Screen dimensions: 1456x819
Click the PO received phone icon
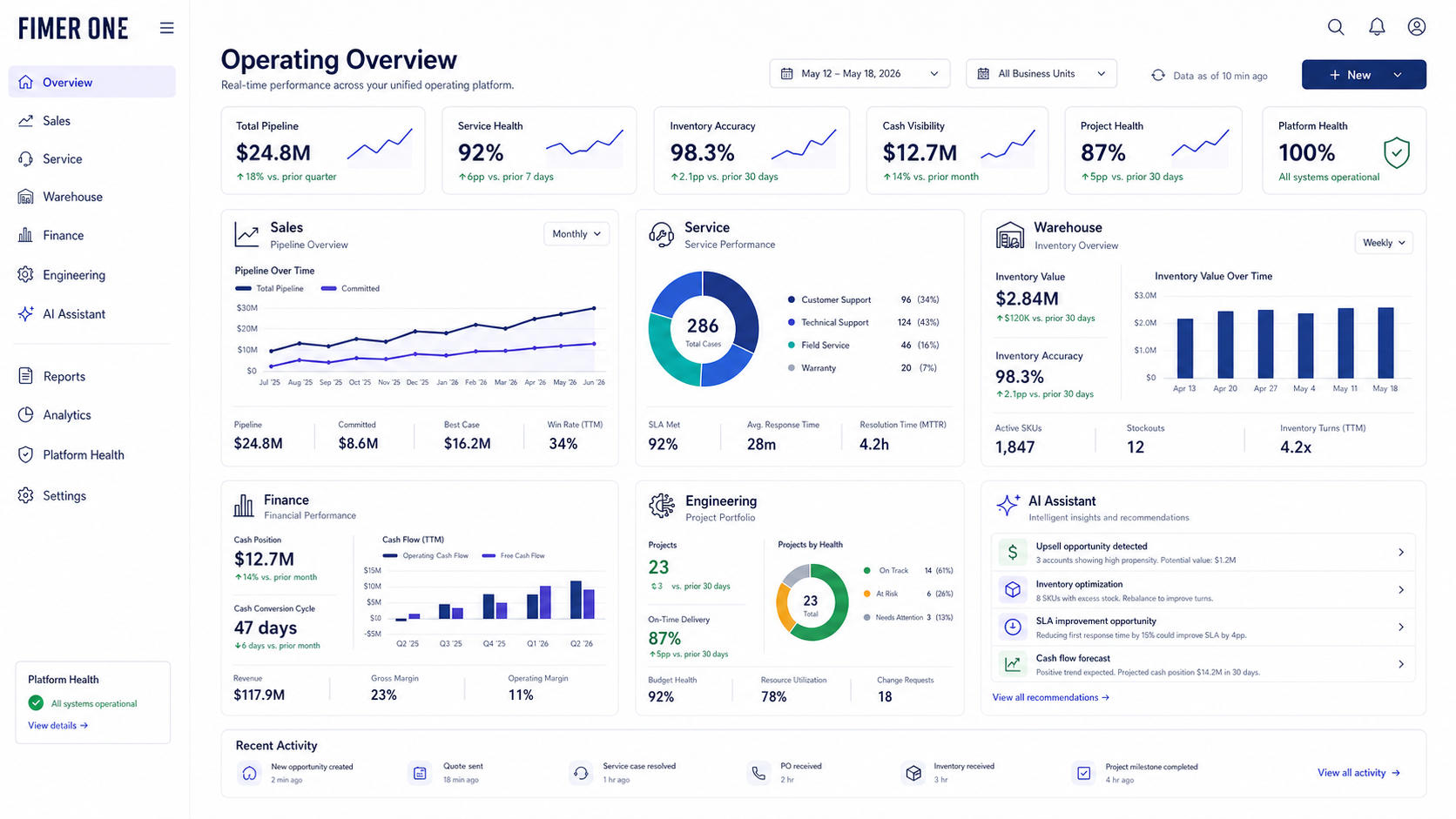pyautogui.click(x=758, y=773)
